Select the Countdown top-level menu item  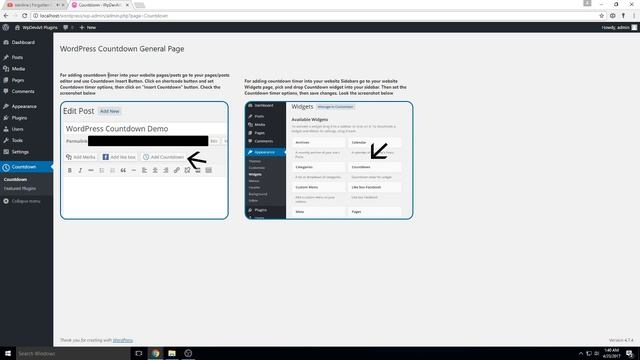pos(24,167)
